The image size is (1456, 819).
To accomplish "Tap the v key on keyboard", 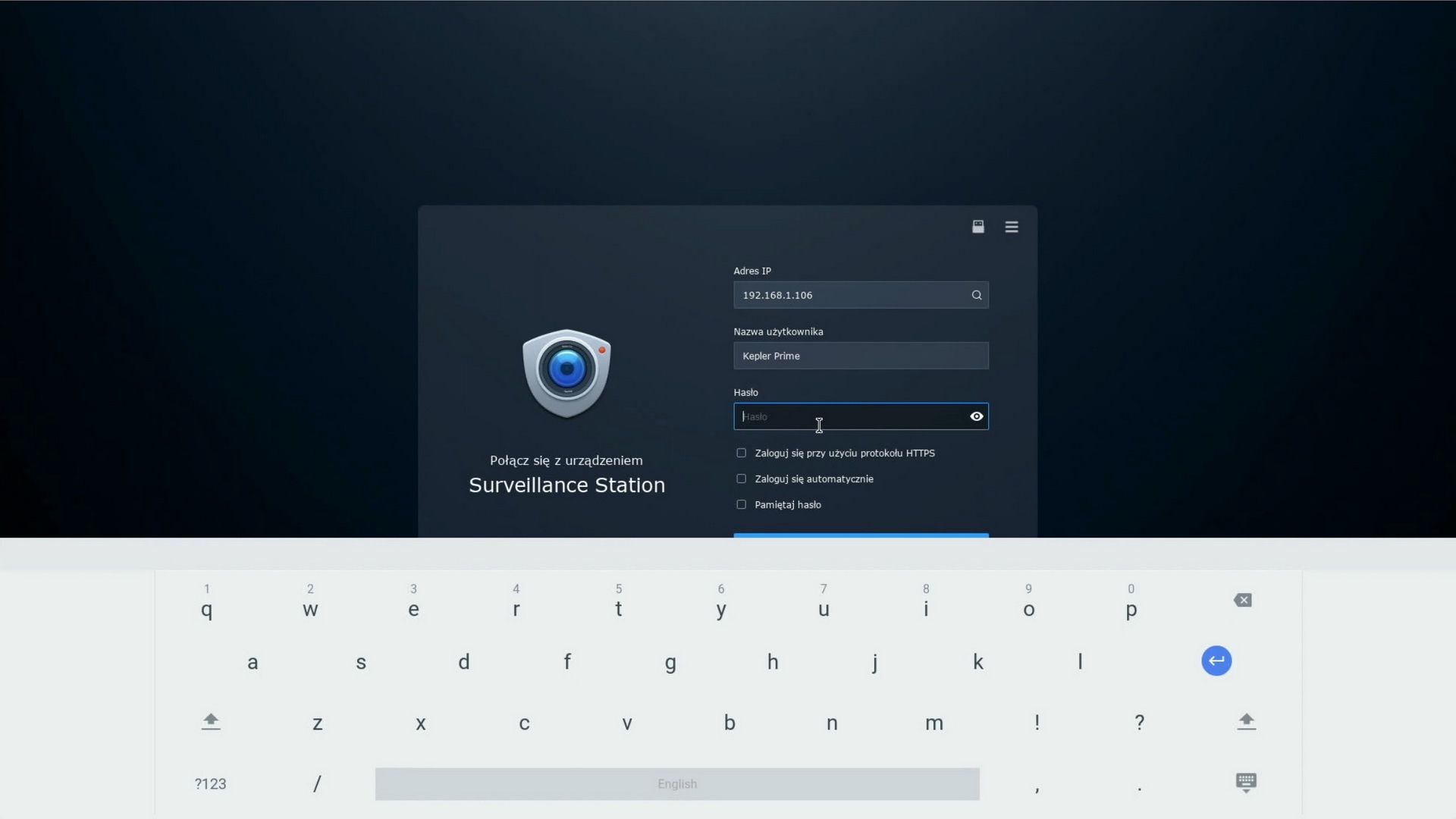I will (x=627, y=723).
